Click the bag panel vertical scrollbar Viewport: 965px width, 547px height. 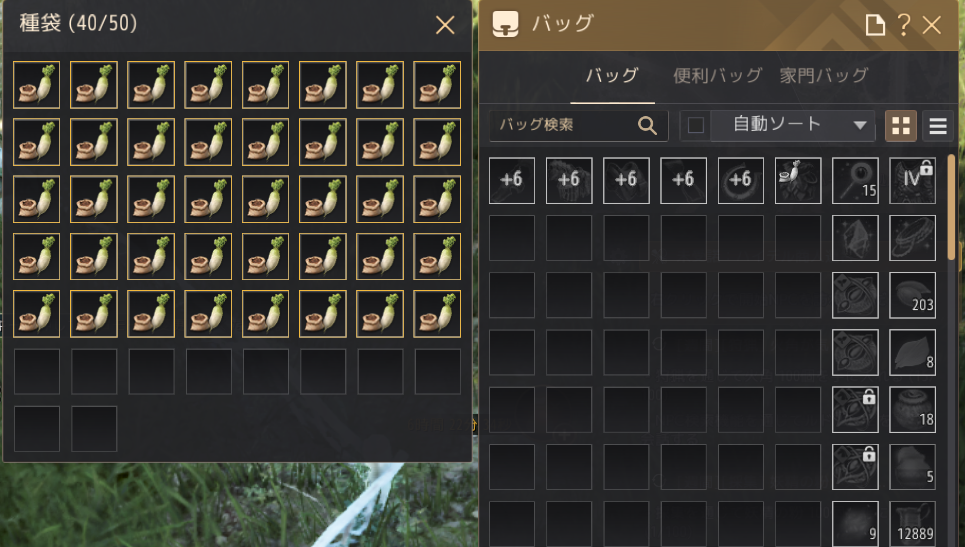952,208
